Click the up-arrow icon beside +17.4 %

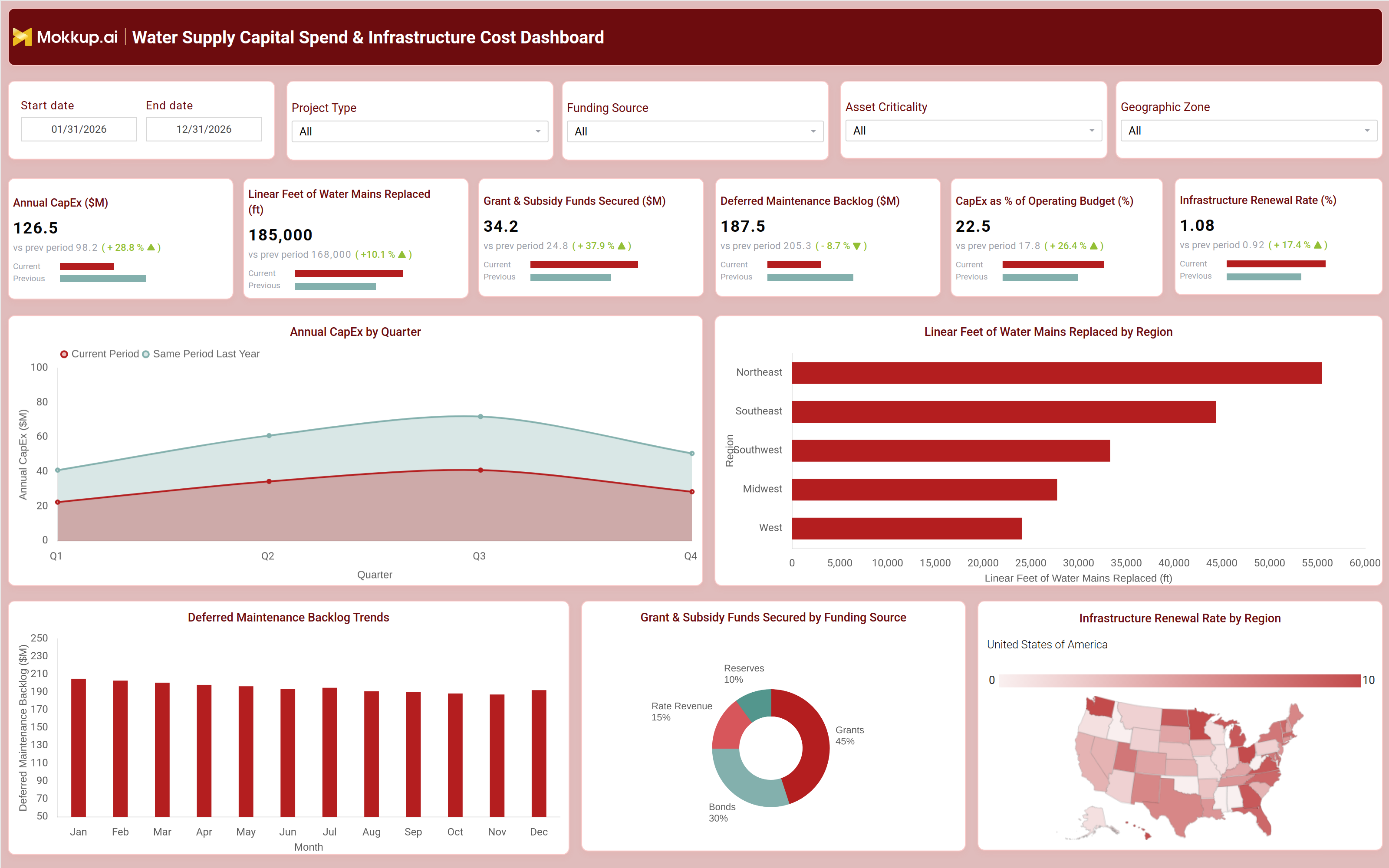pyautogui.click(x=1318, y=244)
